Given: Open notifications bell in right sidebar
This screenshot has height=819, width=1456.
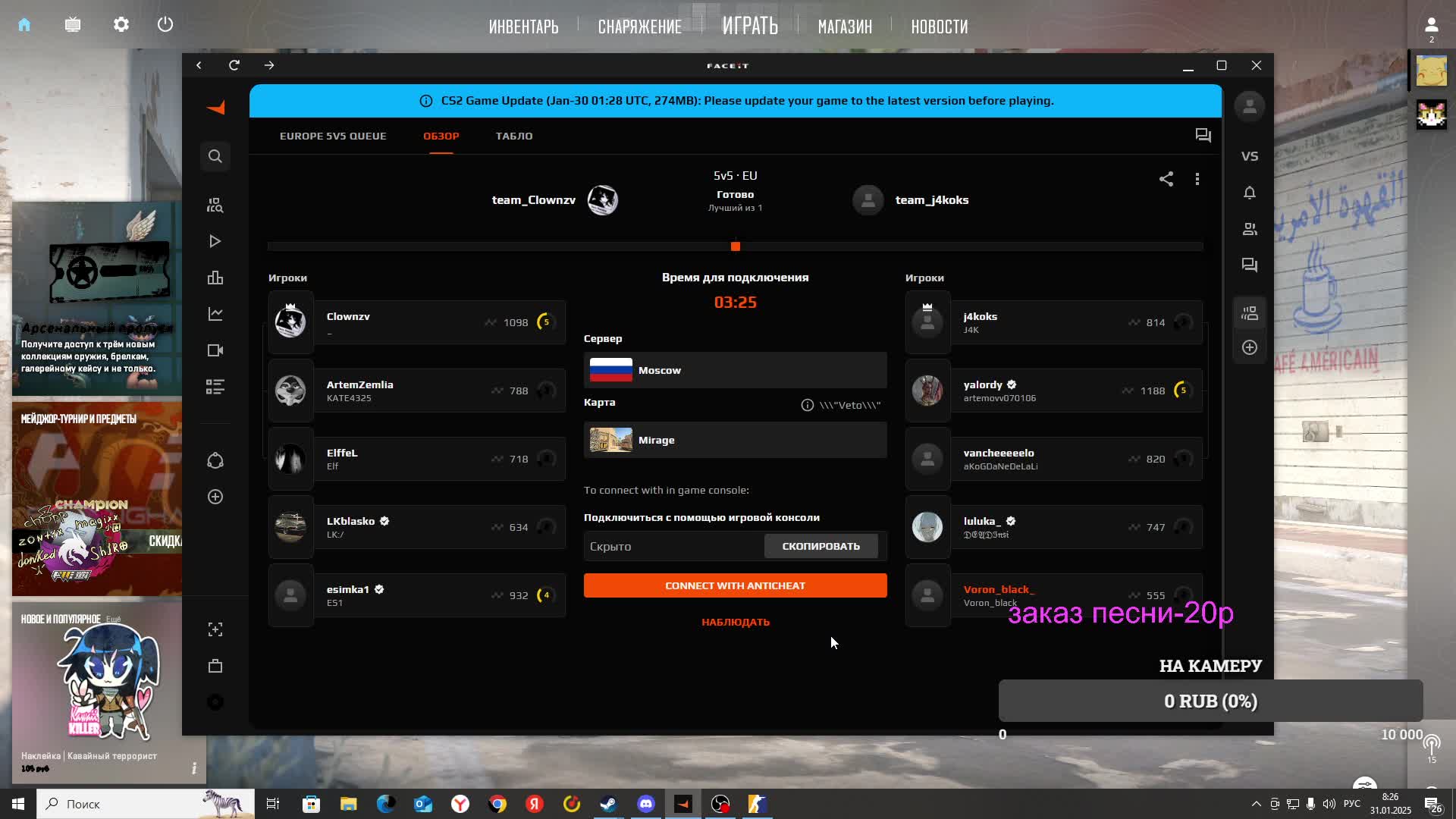Looking at the screenshot, I should click(1250, 193).
